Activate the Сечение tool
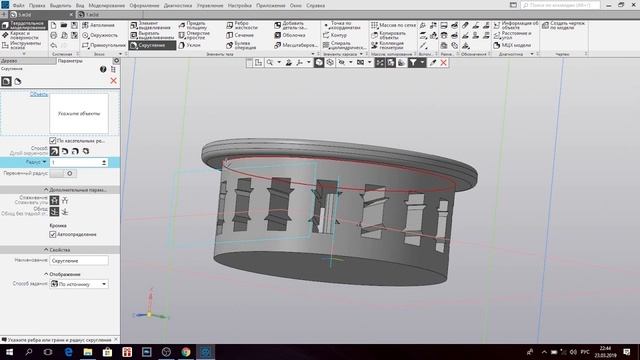The height and width of the screenshot is (360, 640). [240, 35]
